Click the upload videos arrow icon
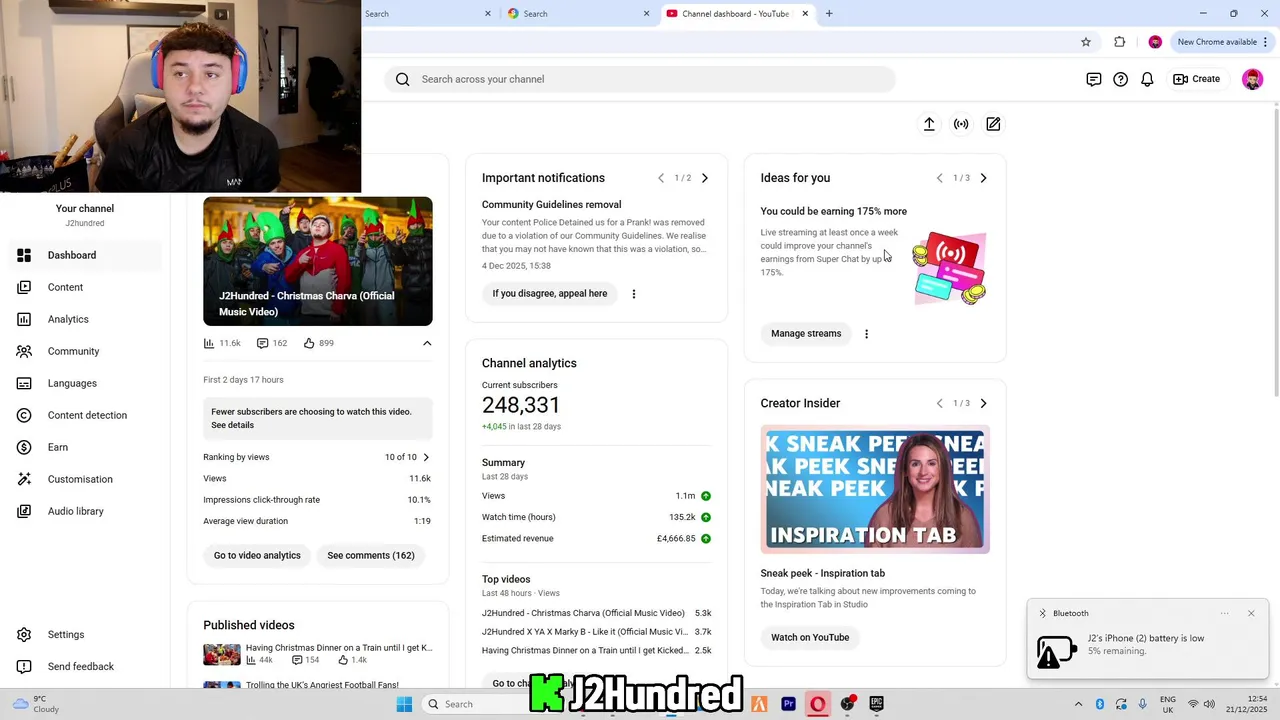 point(929,124)
